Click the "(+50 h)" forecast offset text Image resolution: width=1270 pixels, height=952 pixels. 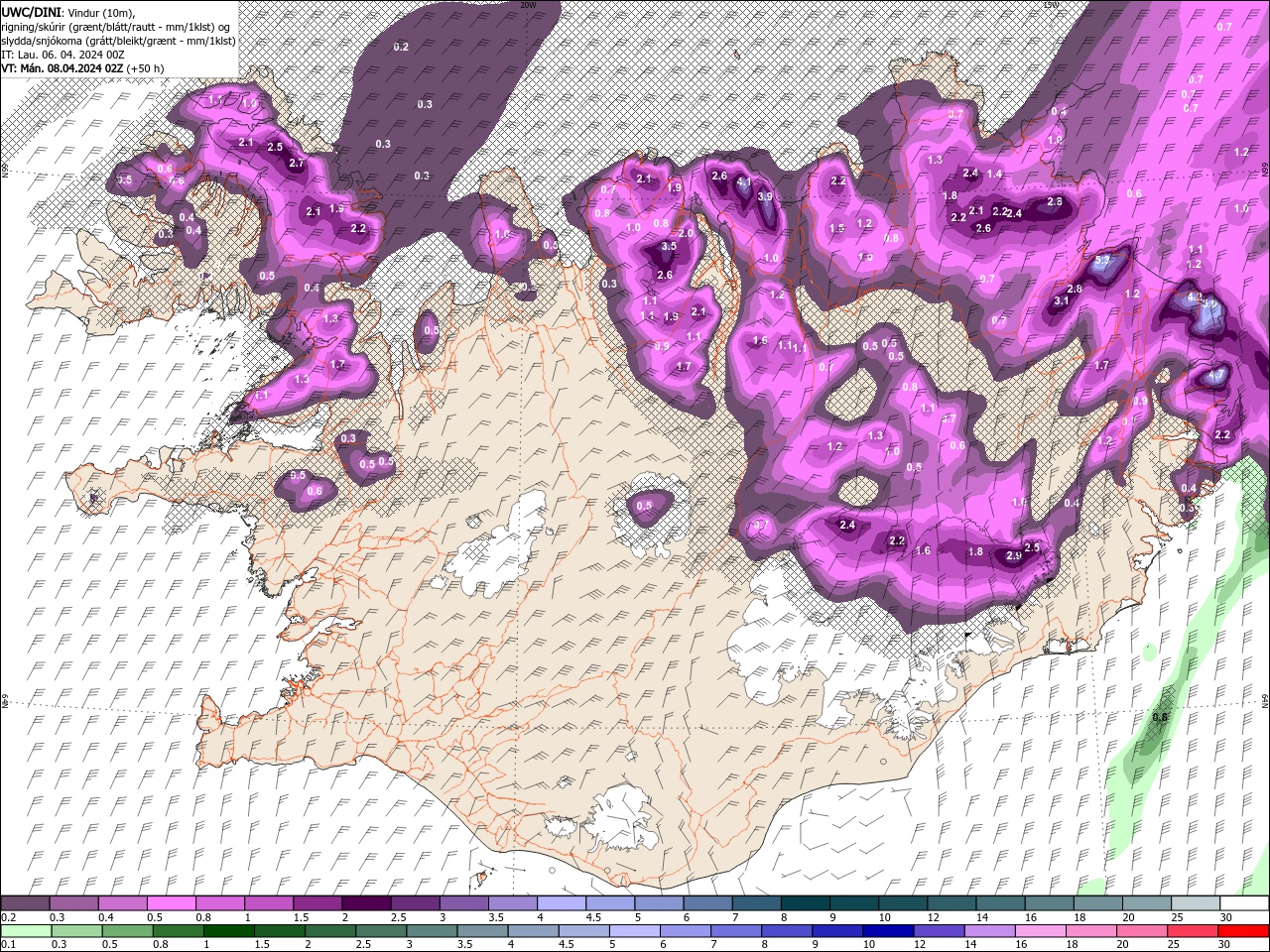(x=146, y=67)
